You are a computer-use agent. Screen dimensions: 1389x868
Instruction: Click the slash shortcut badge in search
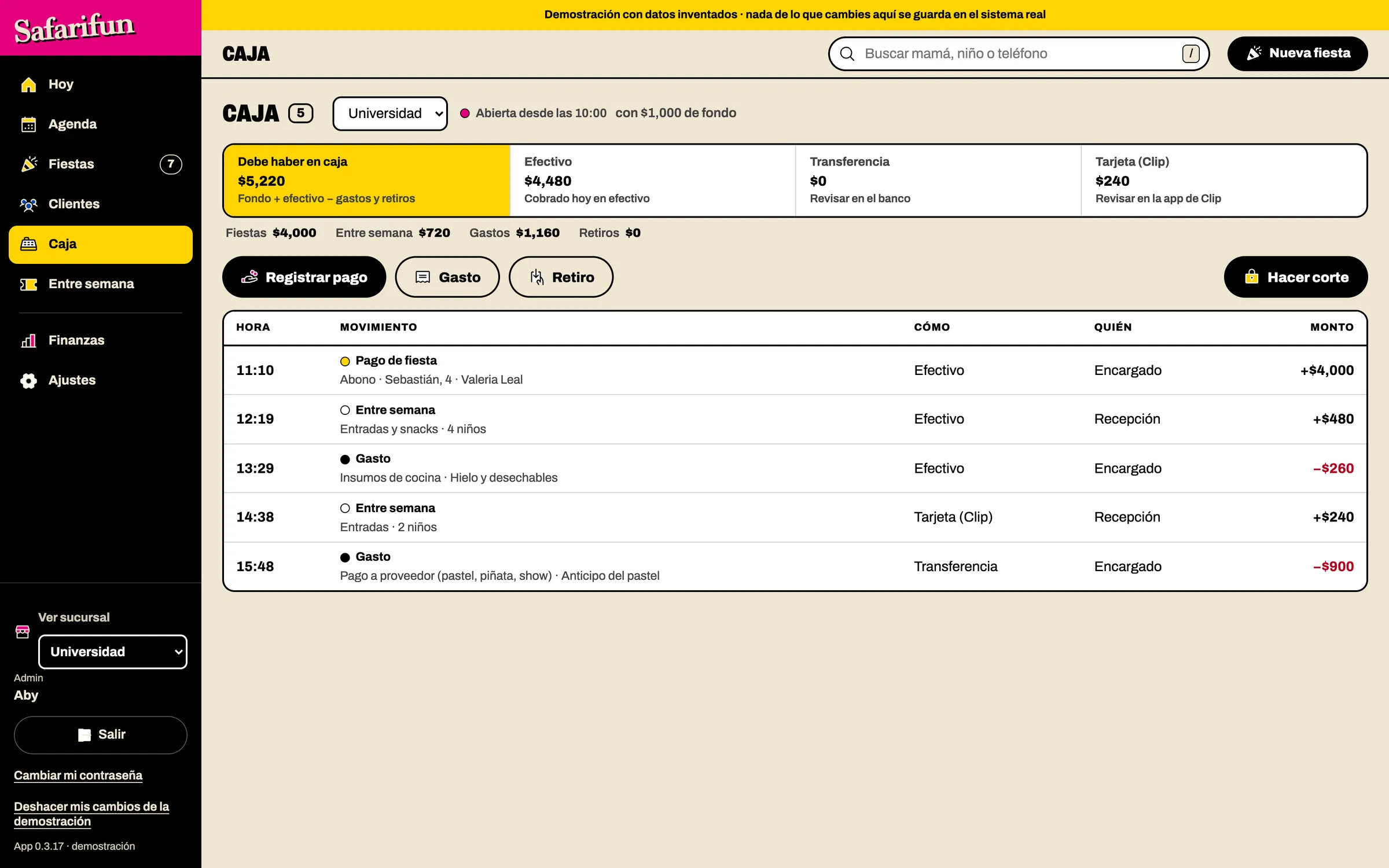tap(1190, 54)
